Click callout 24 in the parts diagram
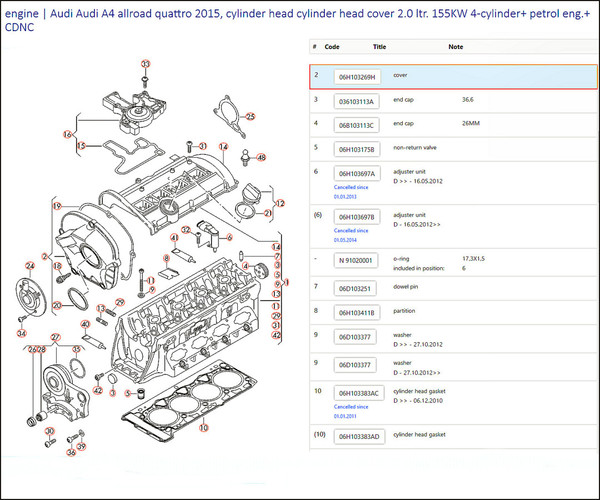Image resolution: width=600 pixels, height=500 pixels. (x=30, y=265)
